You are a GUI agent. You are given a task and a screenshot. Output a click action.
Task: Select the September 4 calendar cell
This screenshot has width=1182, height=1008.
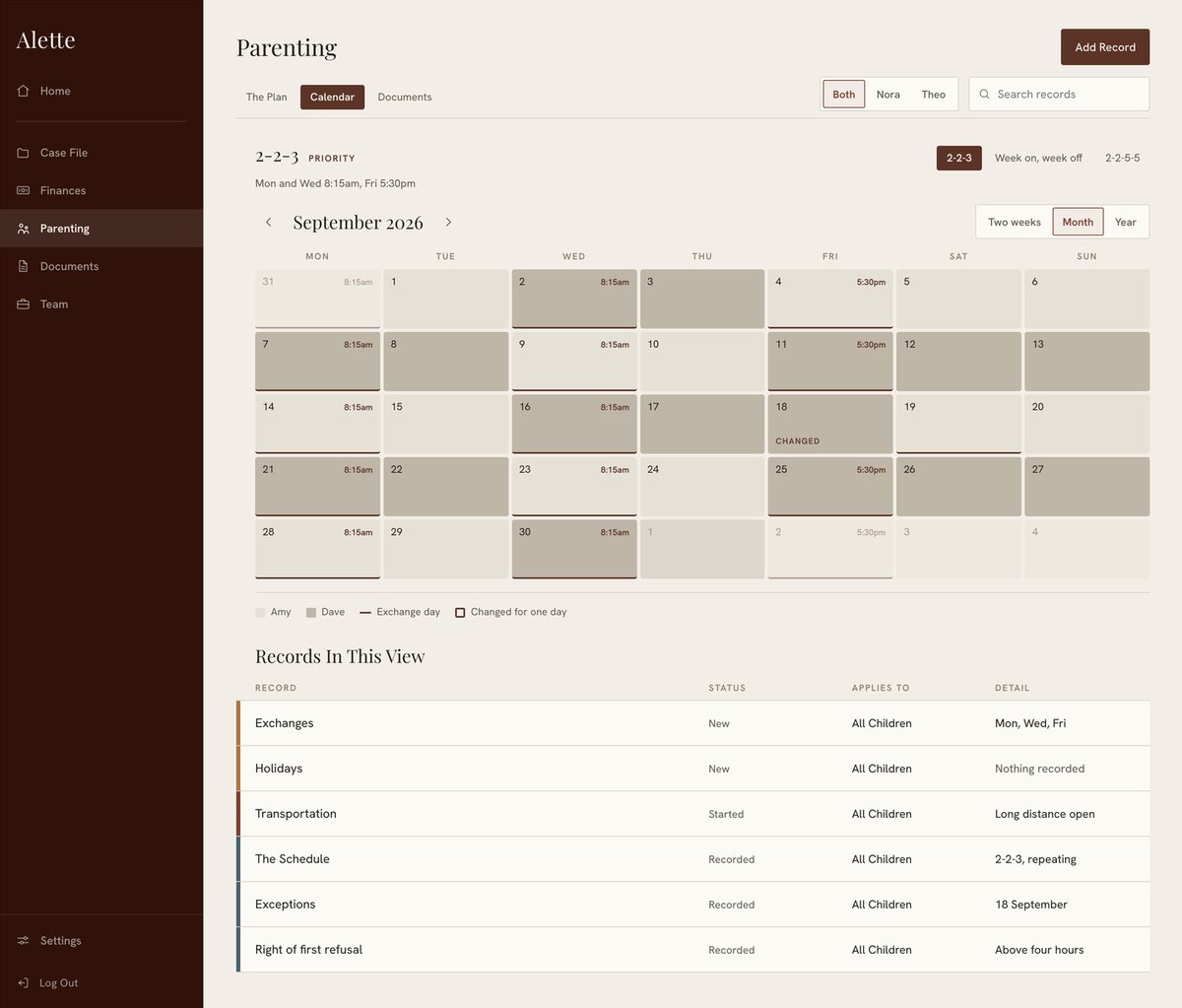830,300
